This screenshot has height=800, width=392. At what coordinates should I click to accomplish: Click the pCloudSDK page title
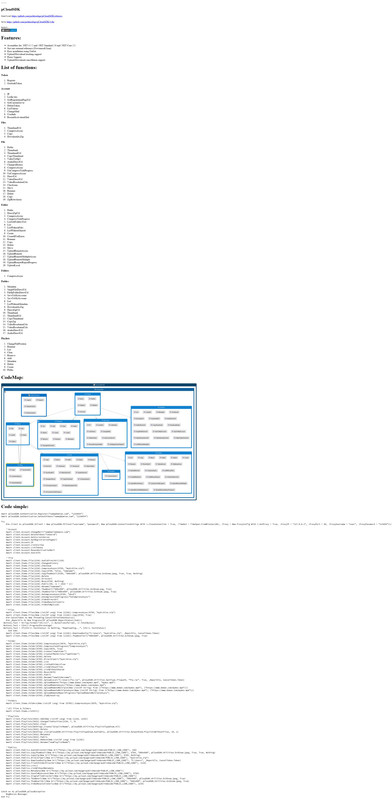click(11, 10)
